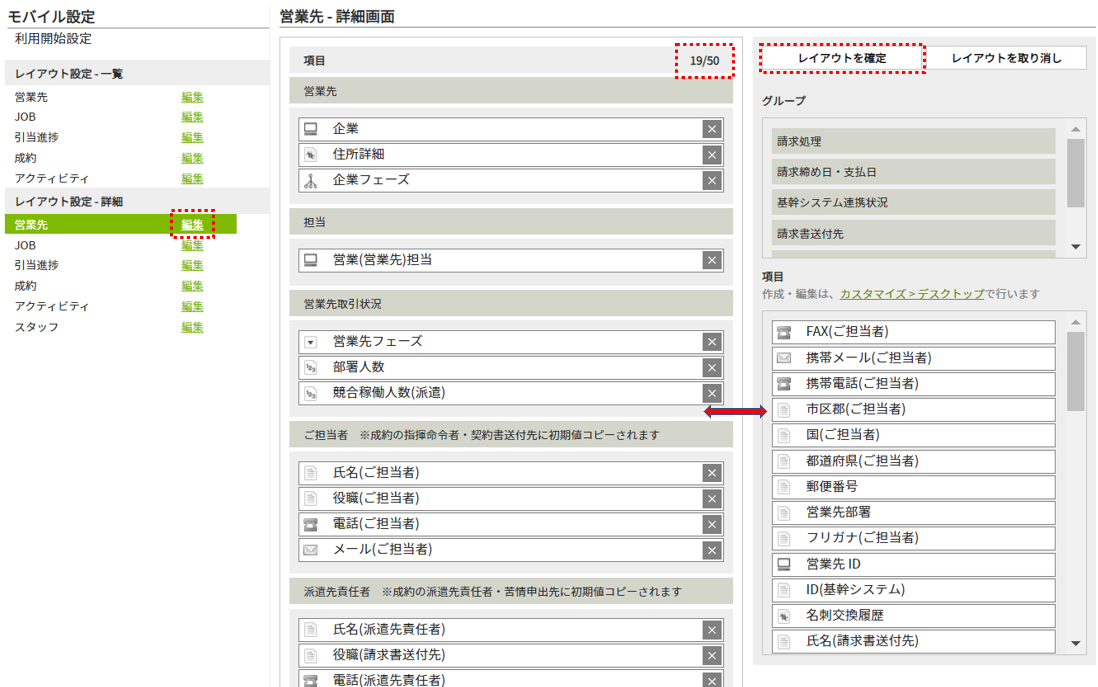Screen dimensions: 1098x687
Task: Confirm layout with レイアウトを確定 button
Action: 842,59
